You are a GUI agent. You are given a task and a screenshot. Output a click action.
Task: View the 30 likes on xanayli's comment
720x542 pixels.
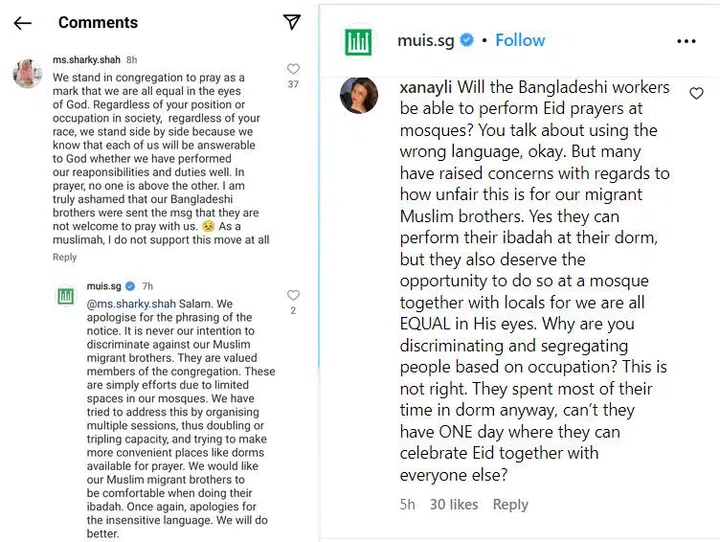click(454, 505)
